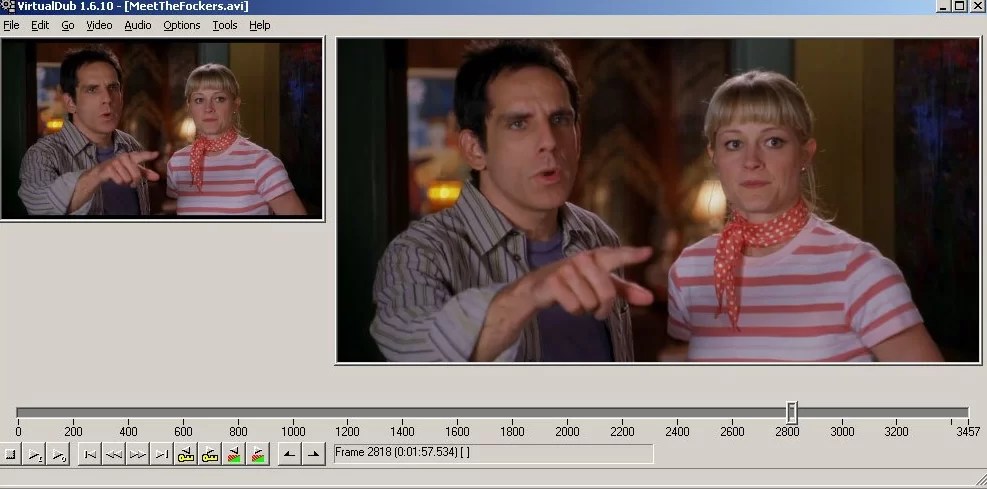This screenshot has width=987, height=489.
Task: Step backward one frame
Action: [114, 454]
